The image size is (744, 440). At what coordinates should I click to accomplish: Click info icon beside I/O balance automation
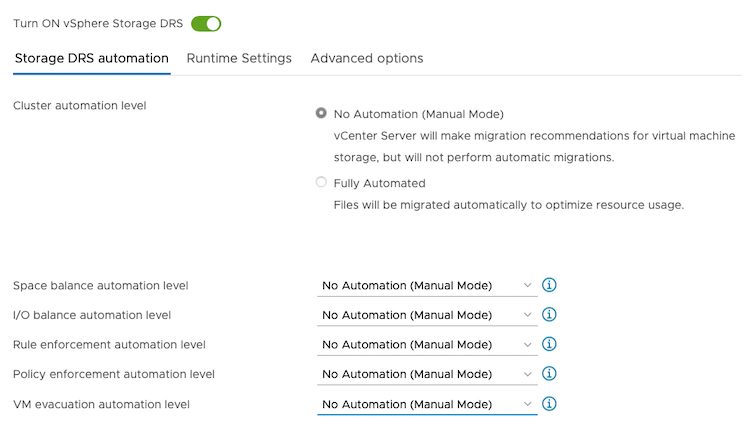(x=549, y=315)
